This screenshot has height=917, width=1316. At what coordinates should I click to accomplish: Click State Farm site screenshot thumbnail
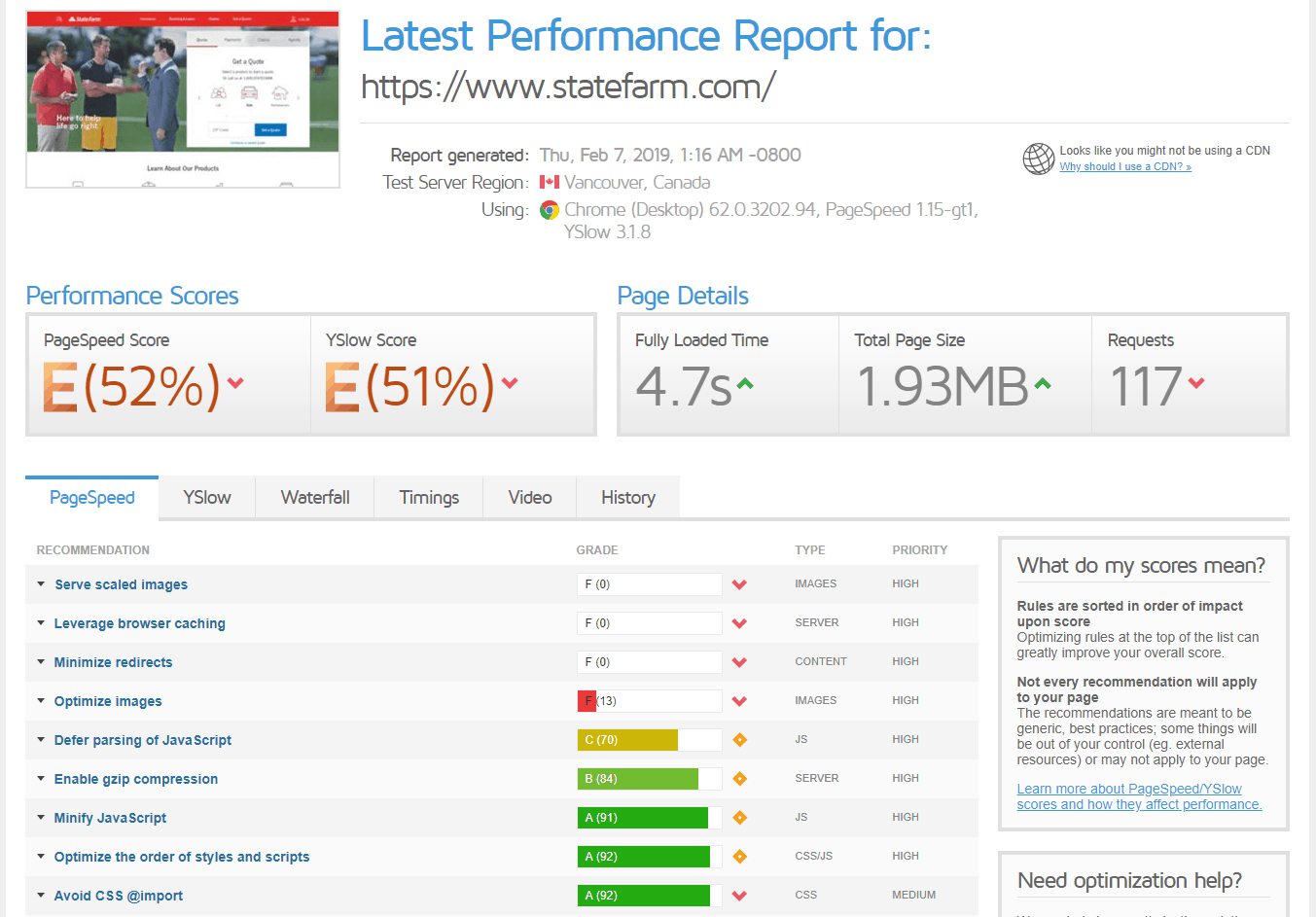tap(183, 99)
